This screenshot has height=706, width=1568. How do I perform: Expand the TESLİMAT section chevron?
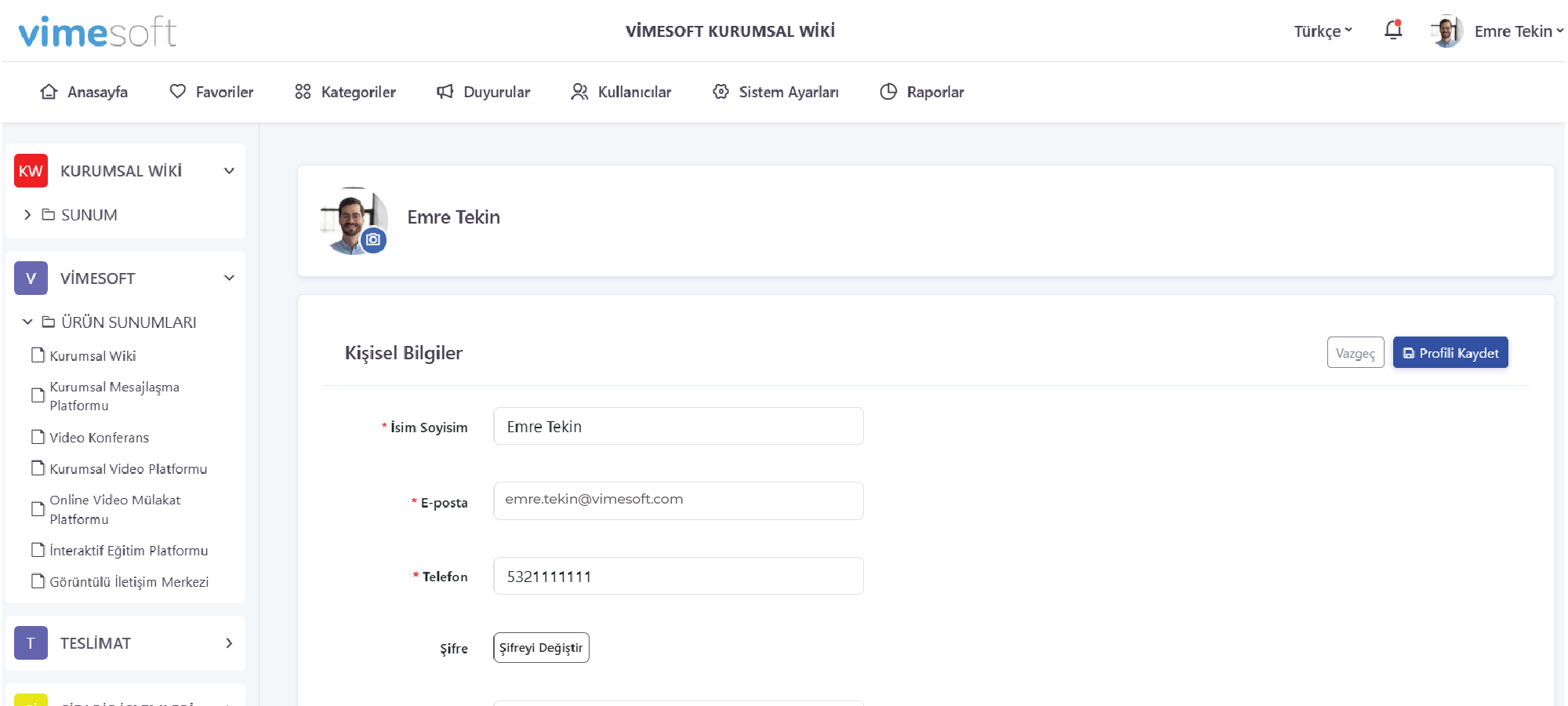point(229,643)
